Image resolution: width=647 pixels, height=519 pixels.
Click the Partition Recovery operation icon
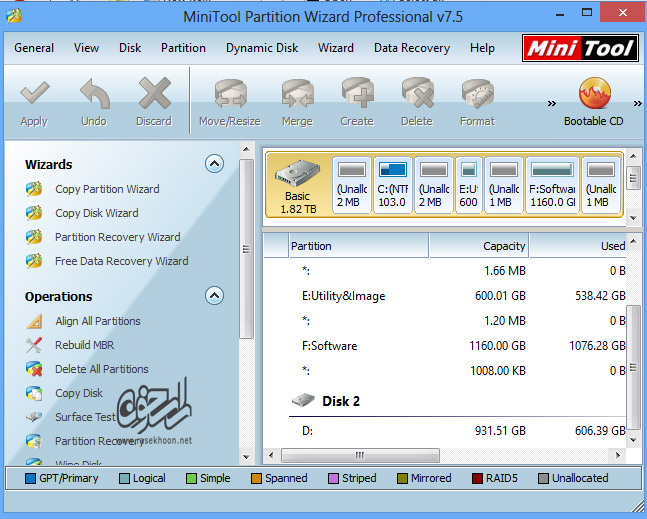click(x=34, y=441)
